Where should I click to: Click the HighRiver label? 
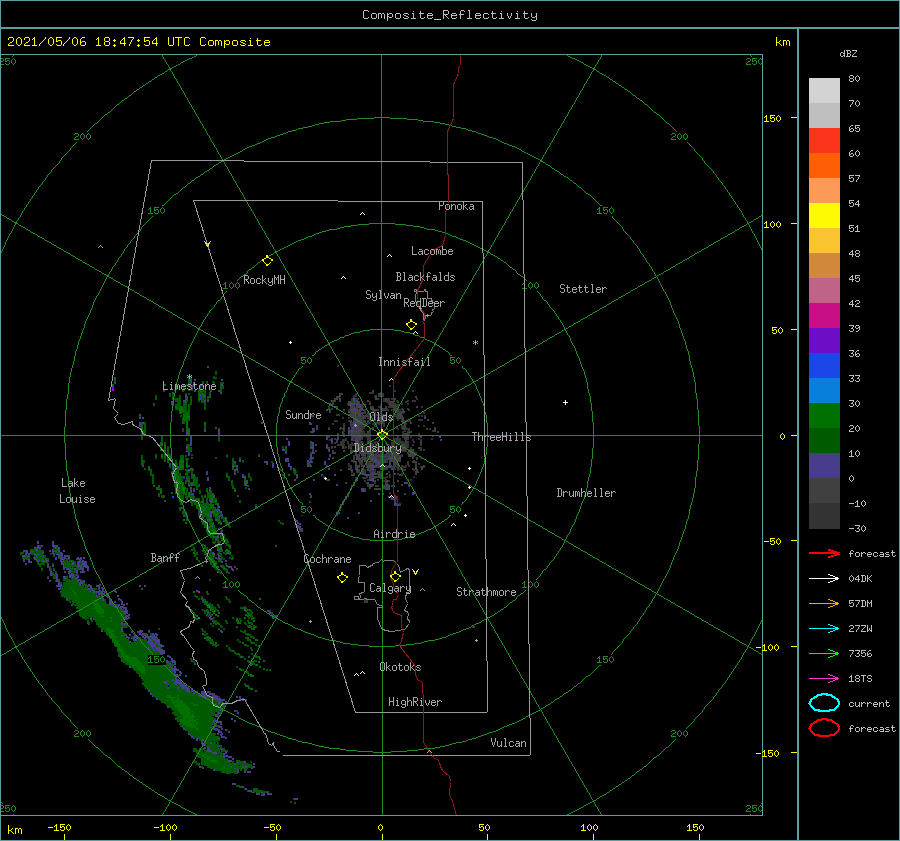[415, 702]
